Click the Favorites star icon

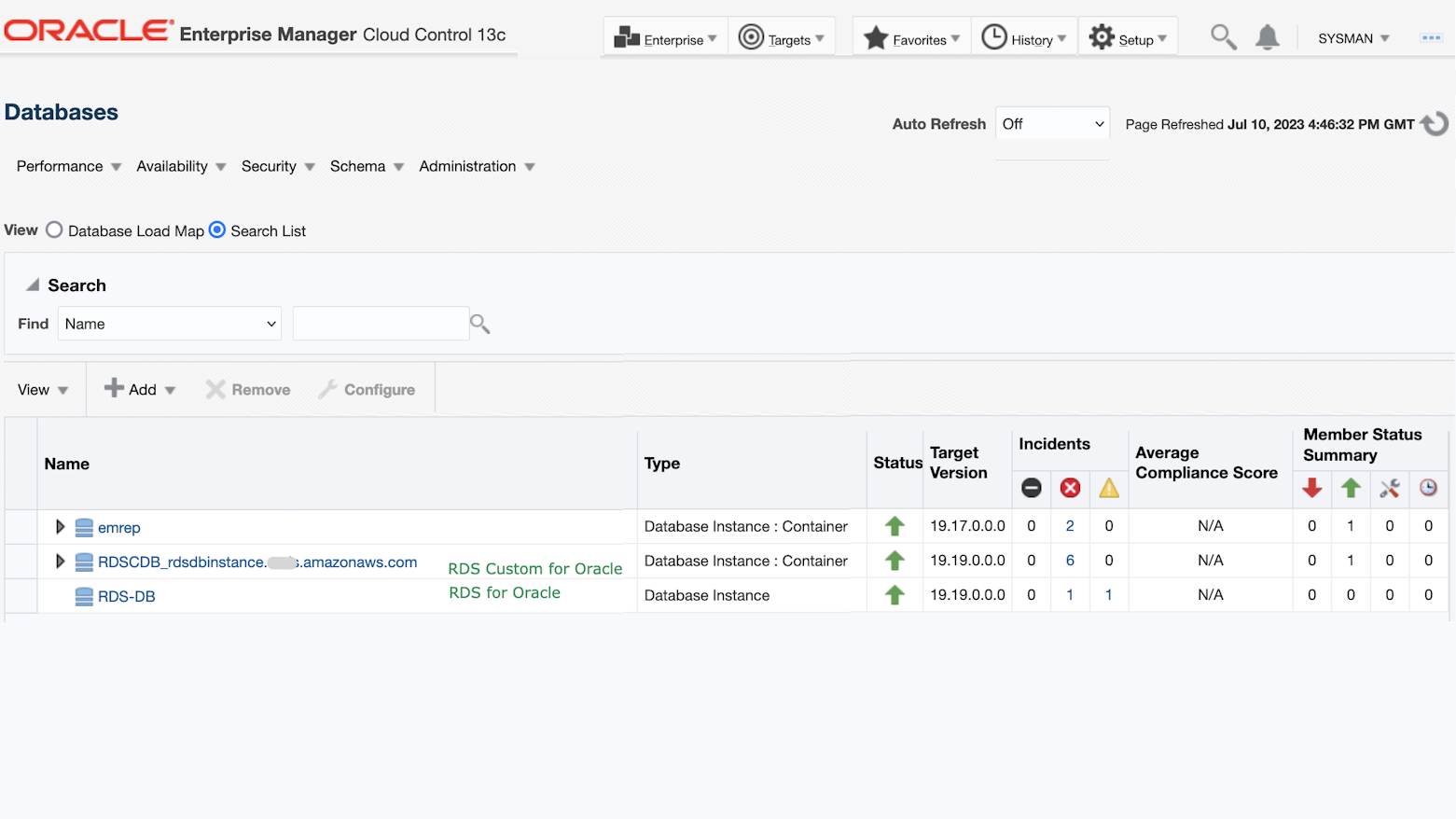coord(876,38)
